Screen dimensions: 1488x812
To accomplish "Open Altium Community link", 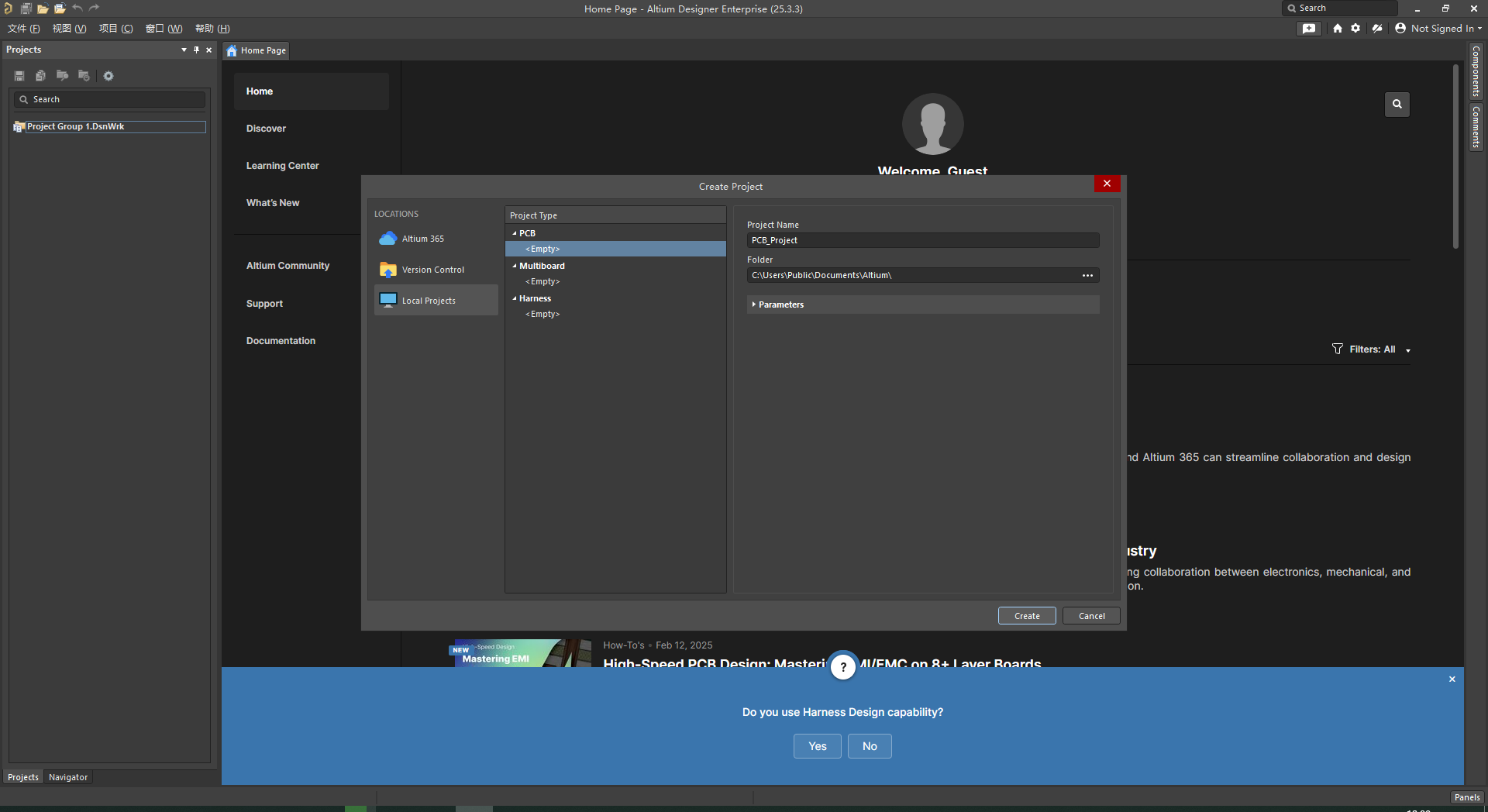I will tap(288, 266).
